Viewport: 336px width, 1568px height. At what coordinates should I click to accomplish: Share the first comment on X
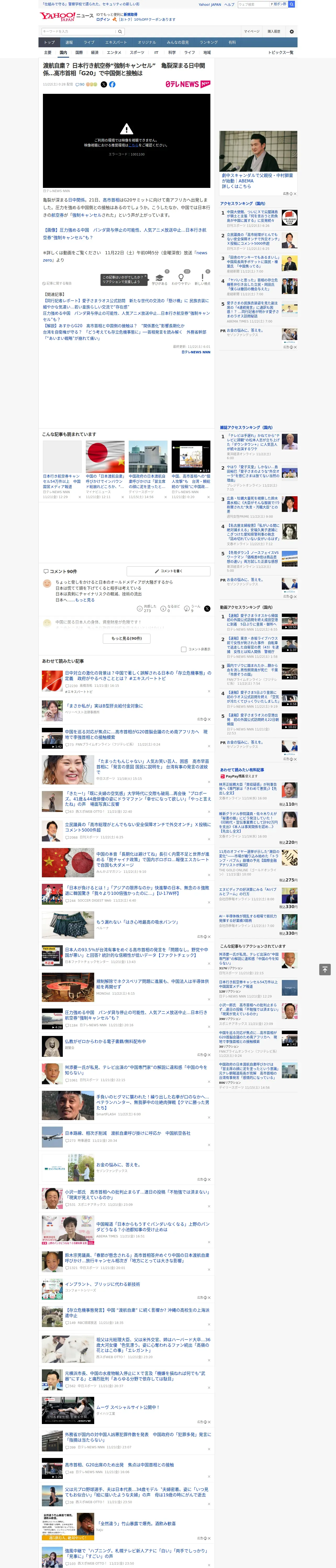coord(207,608)
